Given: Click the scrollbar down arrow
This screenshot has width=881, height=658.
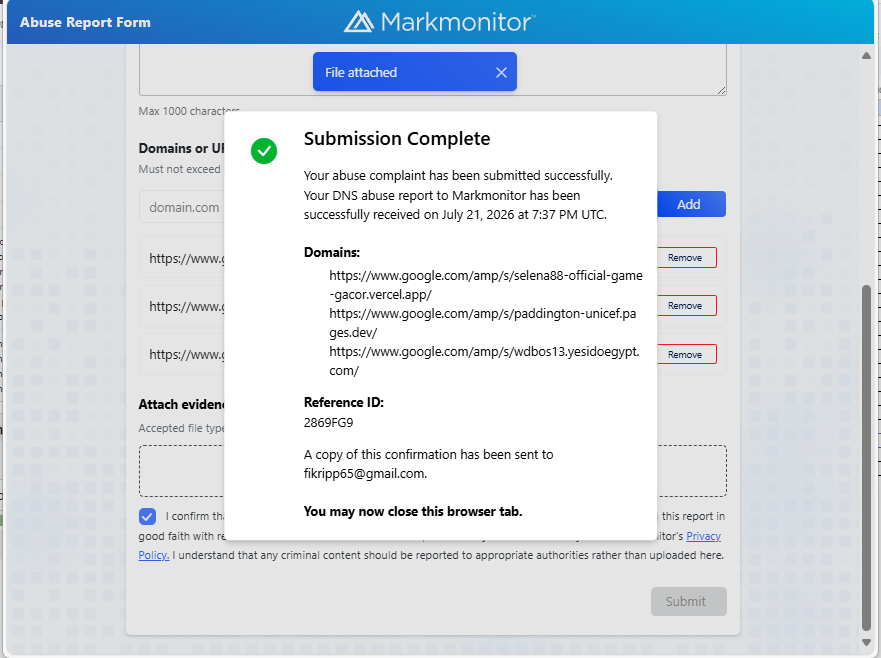Looking at the screenshot, I should (866, 642).
